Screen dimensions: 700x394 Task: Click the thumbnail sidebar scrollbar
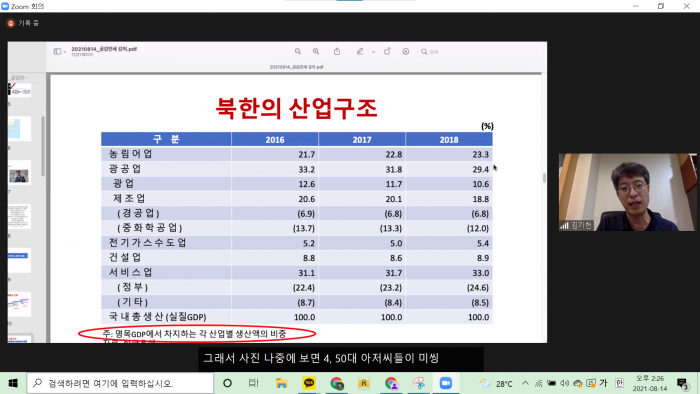(43, 146)
